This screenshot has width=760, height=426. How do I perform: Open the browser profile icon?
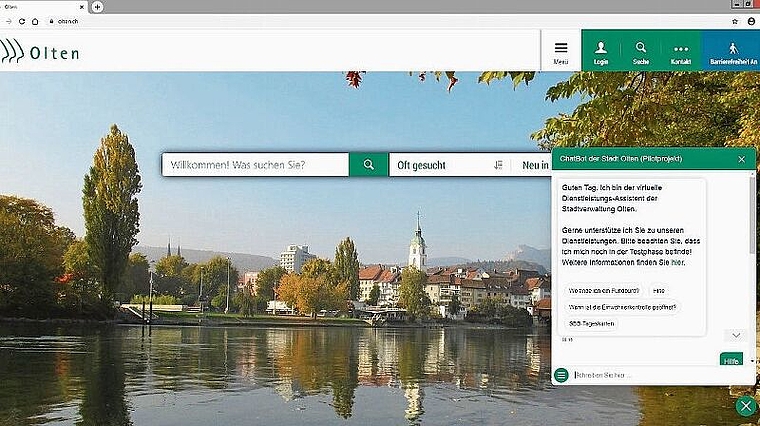point(751,21)
